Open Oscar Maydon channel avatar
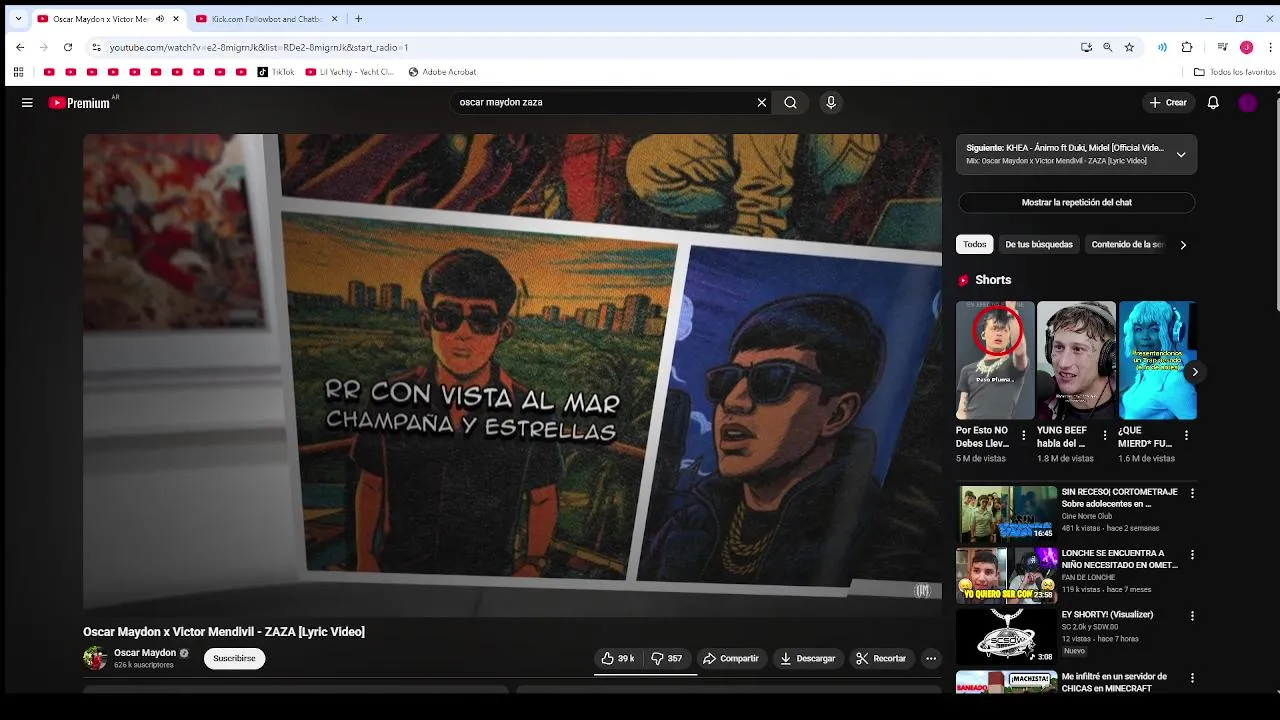 coord(95,658)
